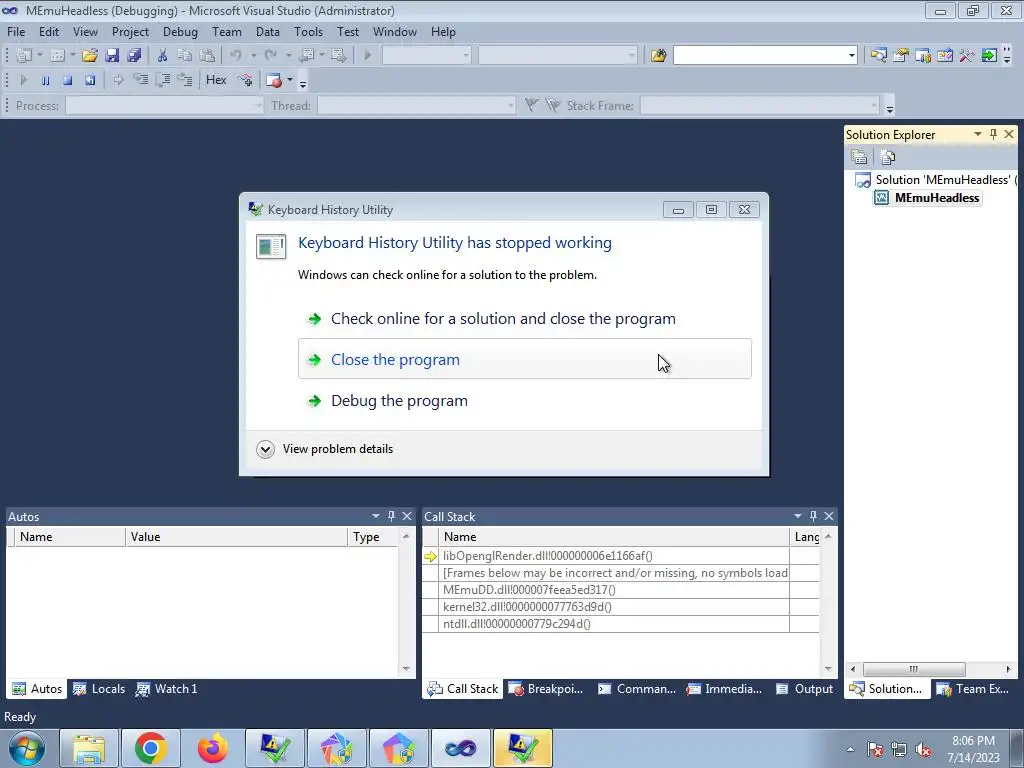Click the Navigate Backward icon

[307, 56]
